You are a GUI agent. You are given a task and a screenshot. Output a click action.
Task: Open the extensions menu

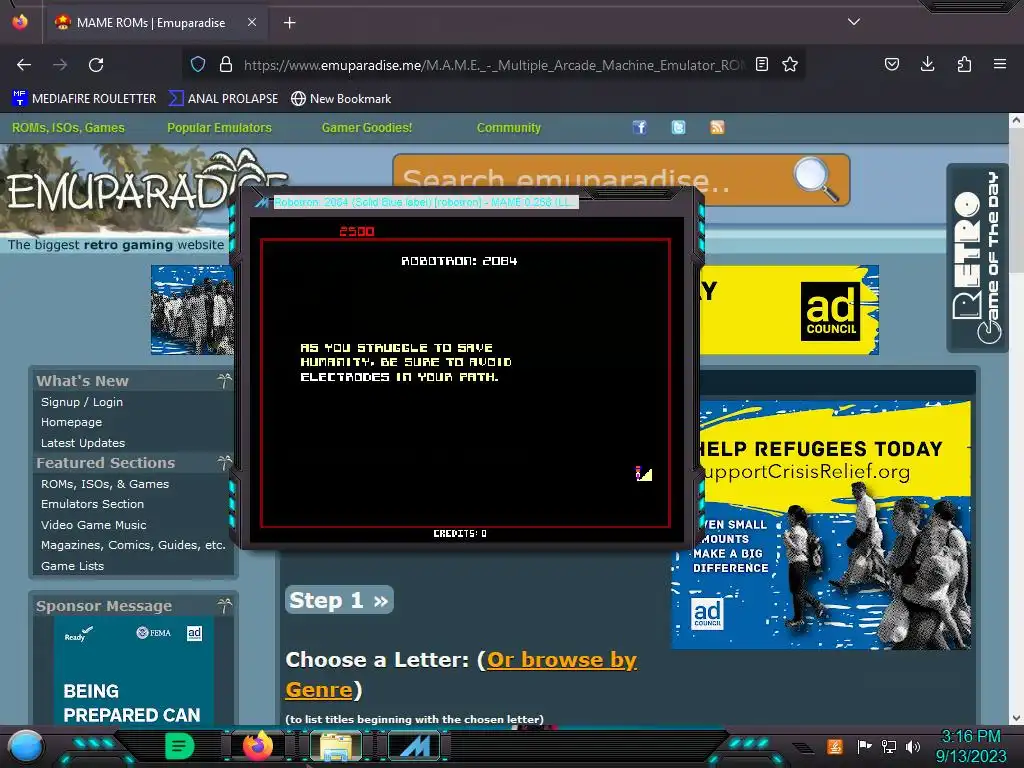coord(964,64)
